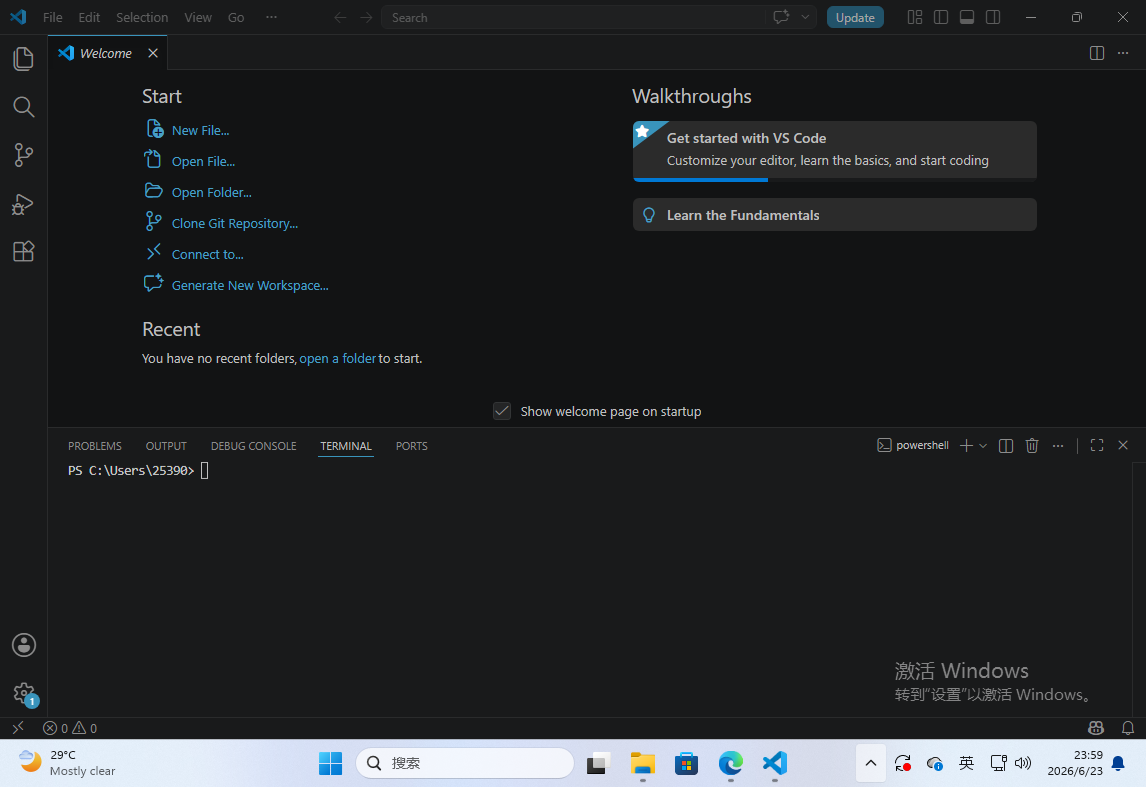This screenshot has height=787, width=1146.
Task: Click the Open Folder... link
Action: [x=211, y=192]
